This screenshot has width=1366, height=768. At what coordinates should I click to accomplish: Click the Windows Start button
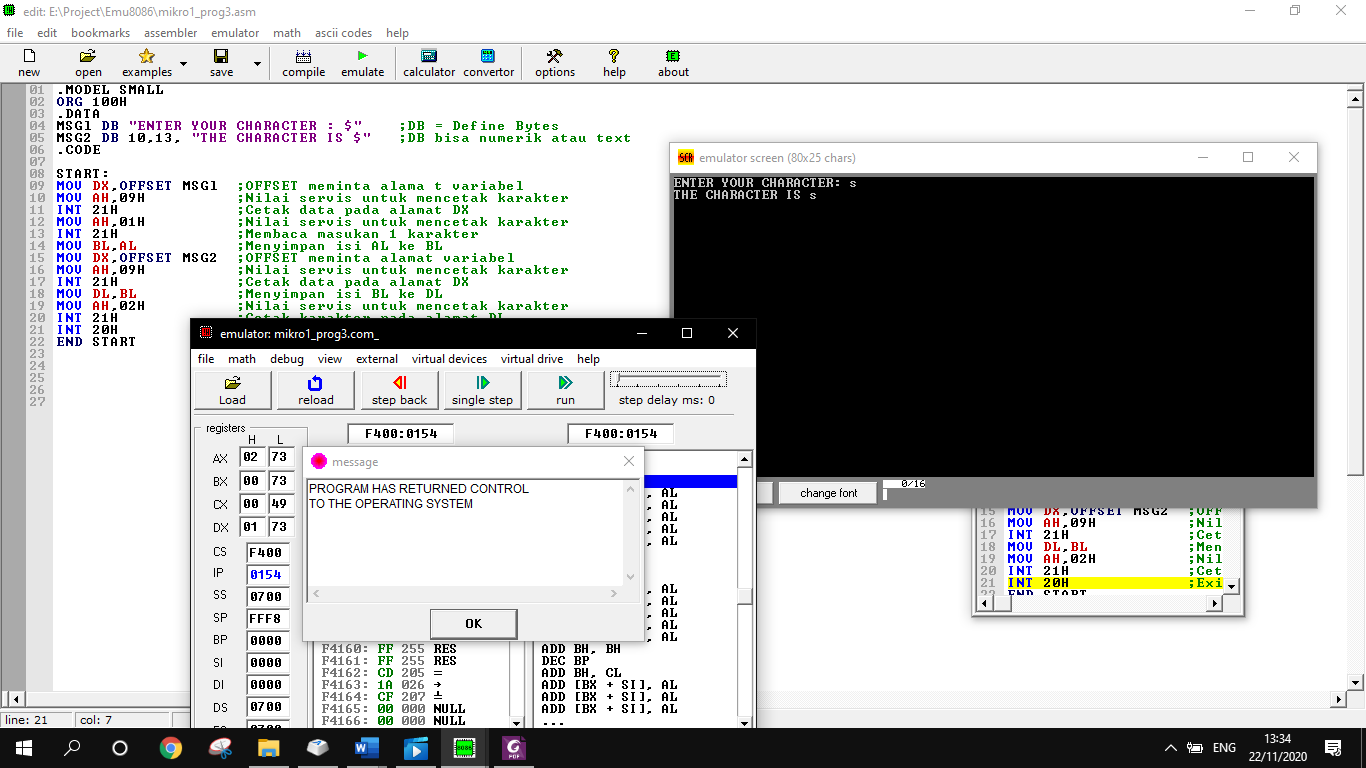coord(23,747)
